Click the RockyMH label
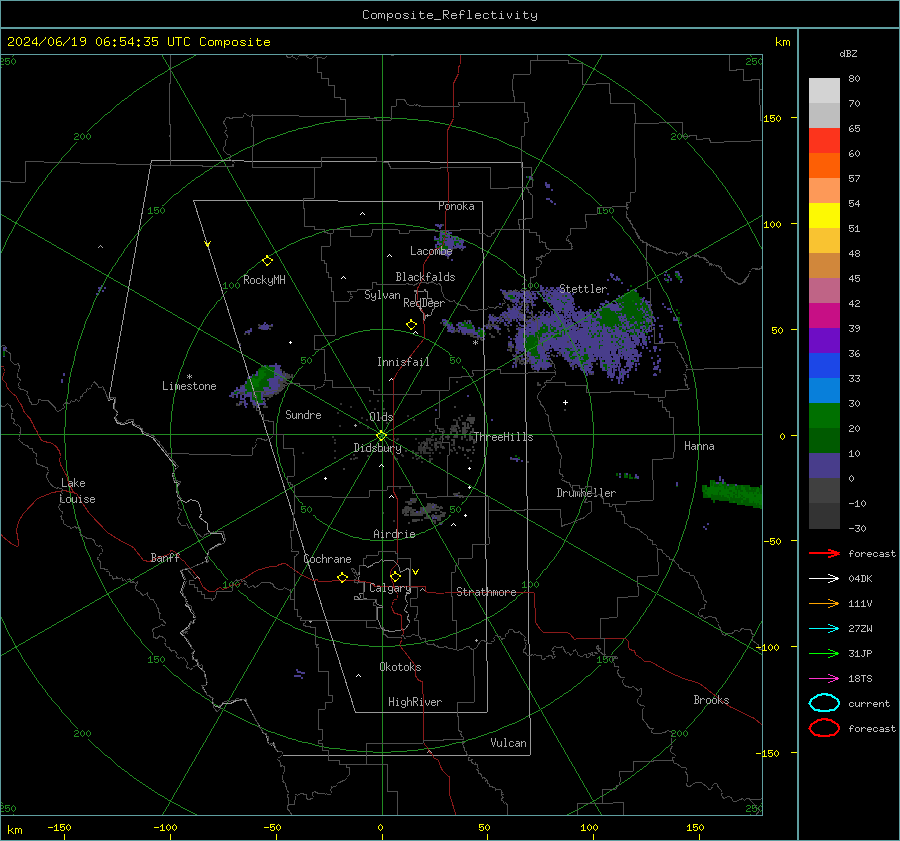 pyautogui.click(x=264, y=280)
